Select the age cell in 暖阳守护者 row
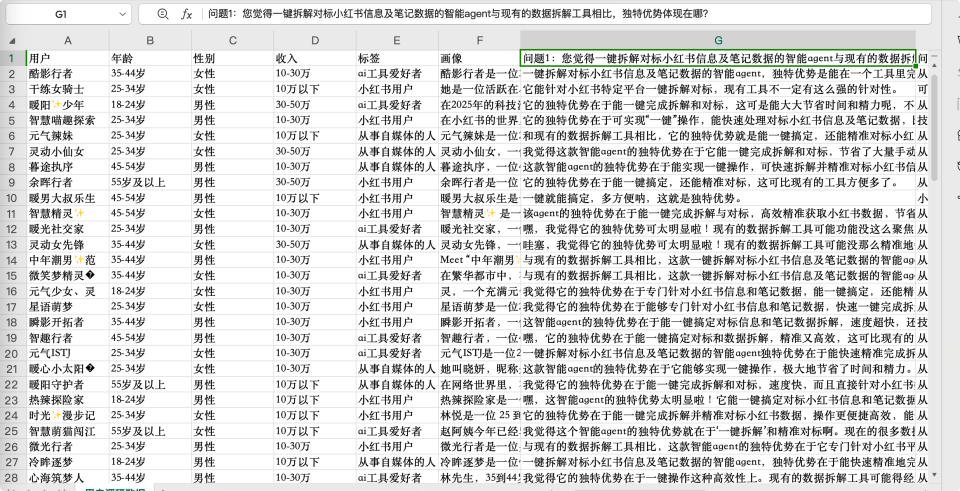This screenshot has height=491, width=960. [x=151, y=384]
